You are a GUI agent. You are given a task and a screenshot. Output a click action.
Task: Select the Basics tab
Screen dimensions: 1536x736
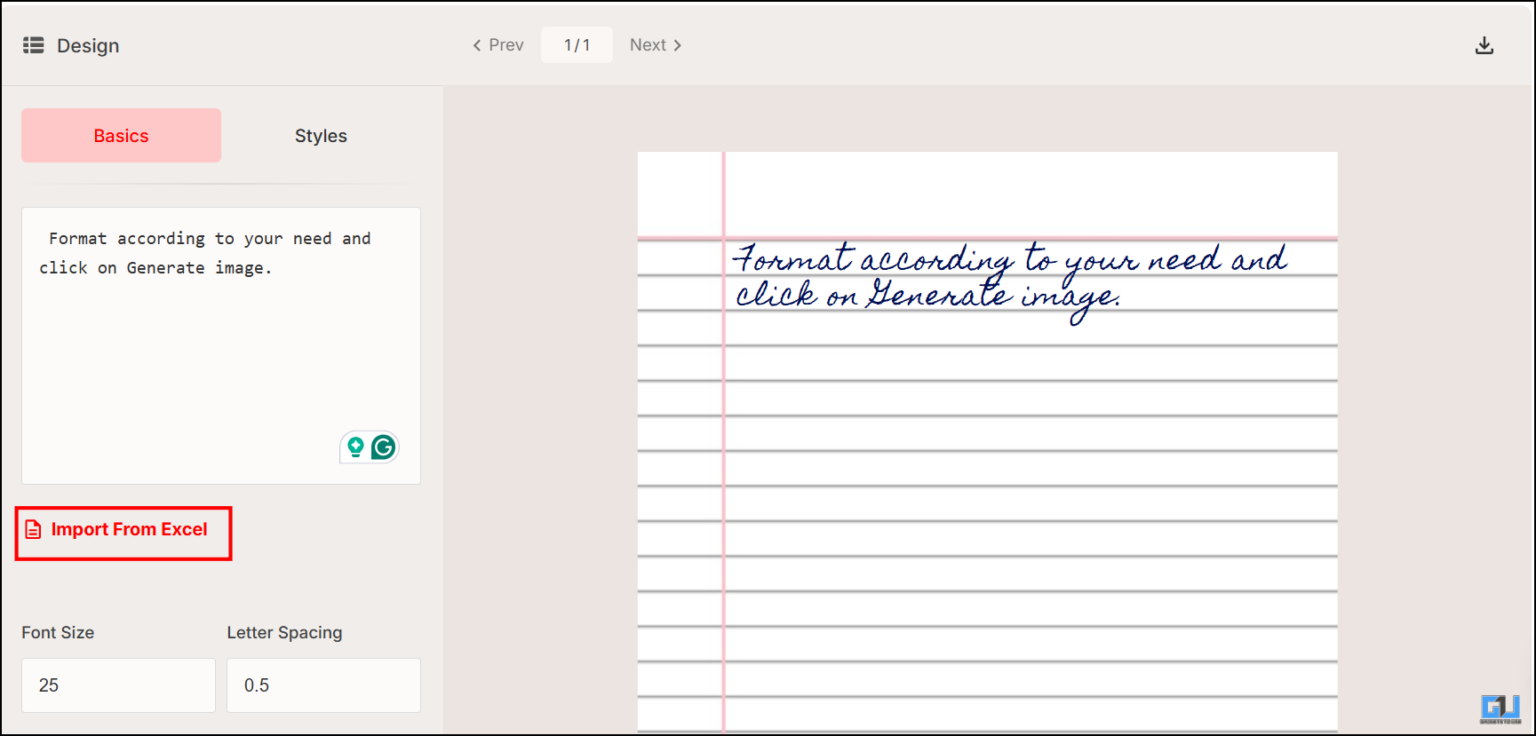pos(120,135)
